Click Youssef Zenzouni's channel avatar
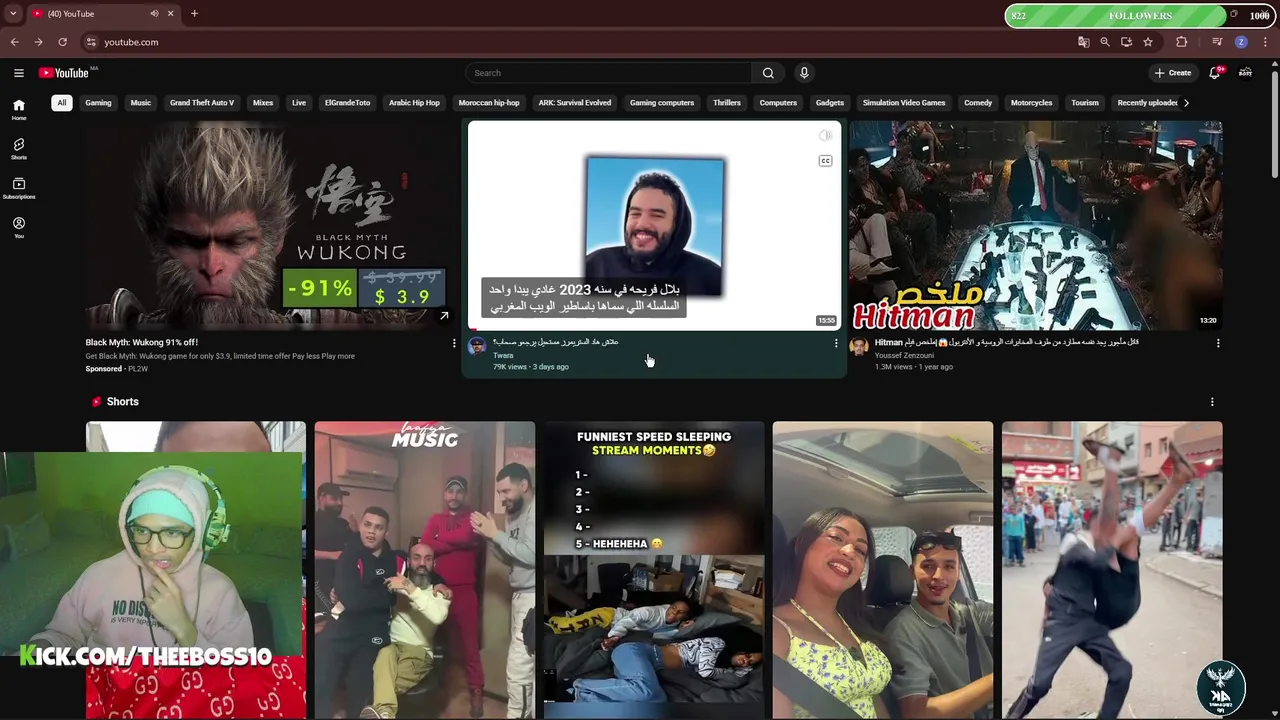Screen dimensions: 1280x720 click(858, 346)
